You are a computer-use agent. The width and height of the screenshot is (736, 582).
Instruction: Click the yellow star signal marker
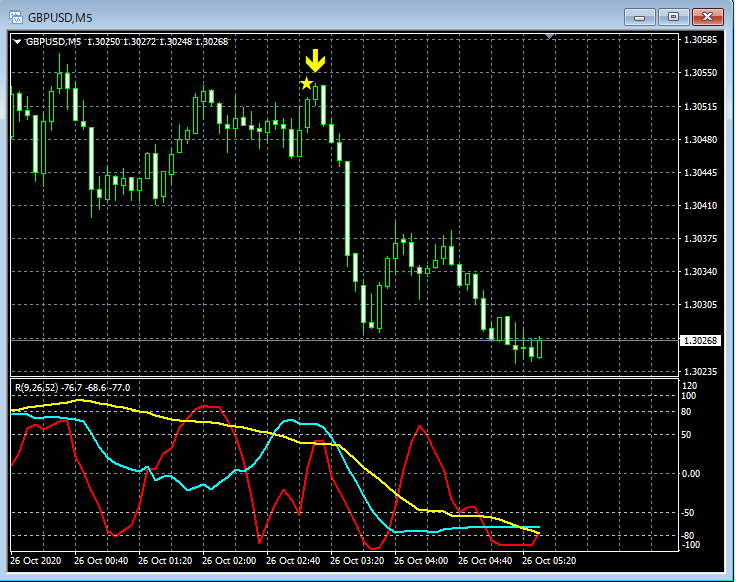point(307,84)
